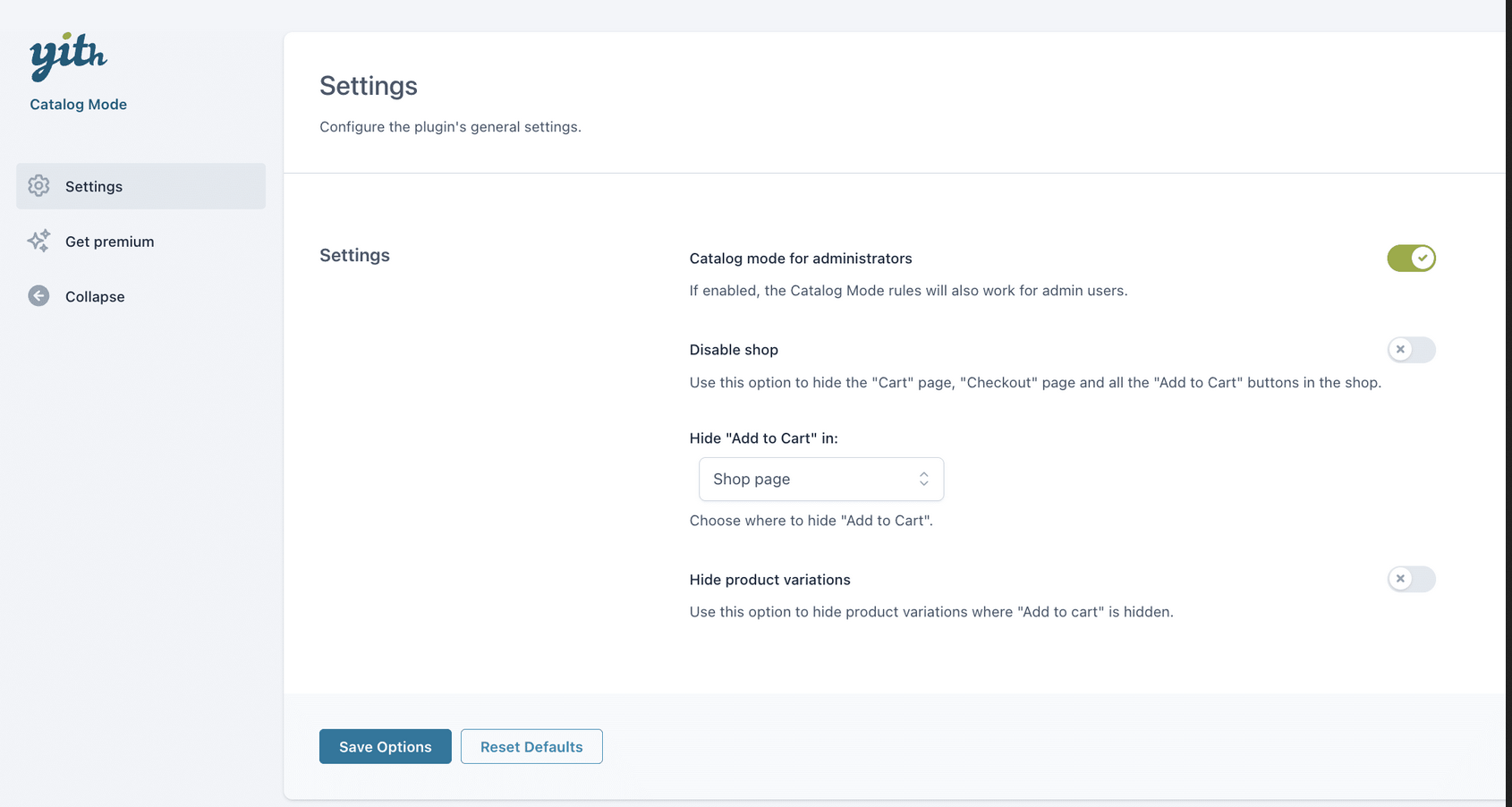Click the Save Options button
The image size is (1512, 807).
click(x=386, y=746)
